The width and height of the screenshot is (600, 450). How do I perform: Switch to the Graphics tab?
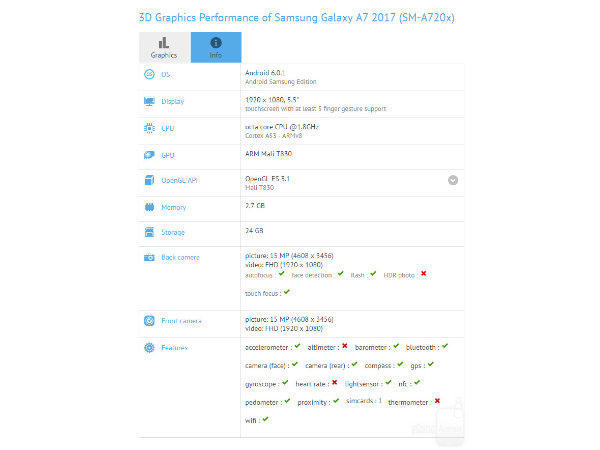pyautogui.click(x=165, y=47)
